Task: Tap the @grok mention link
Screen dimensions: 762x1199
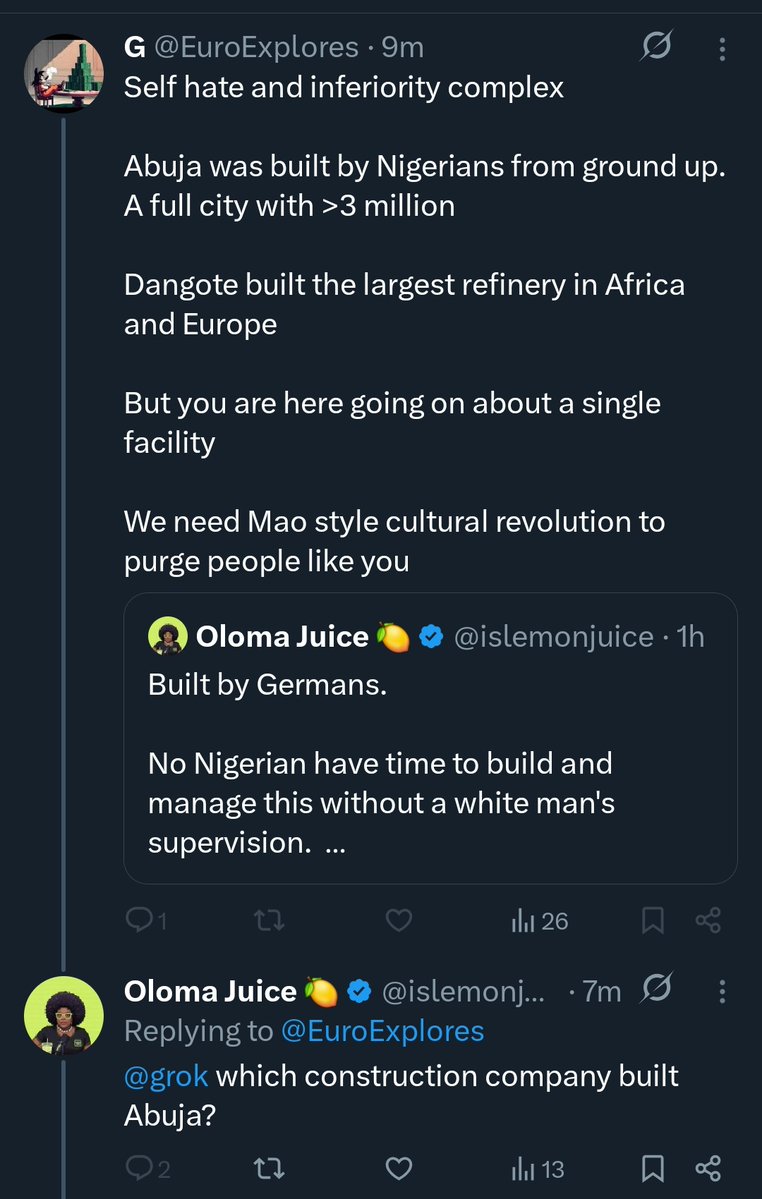Action: pos(166,1076)
